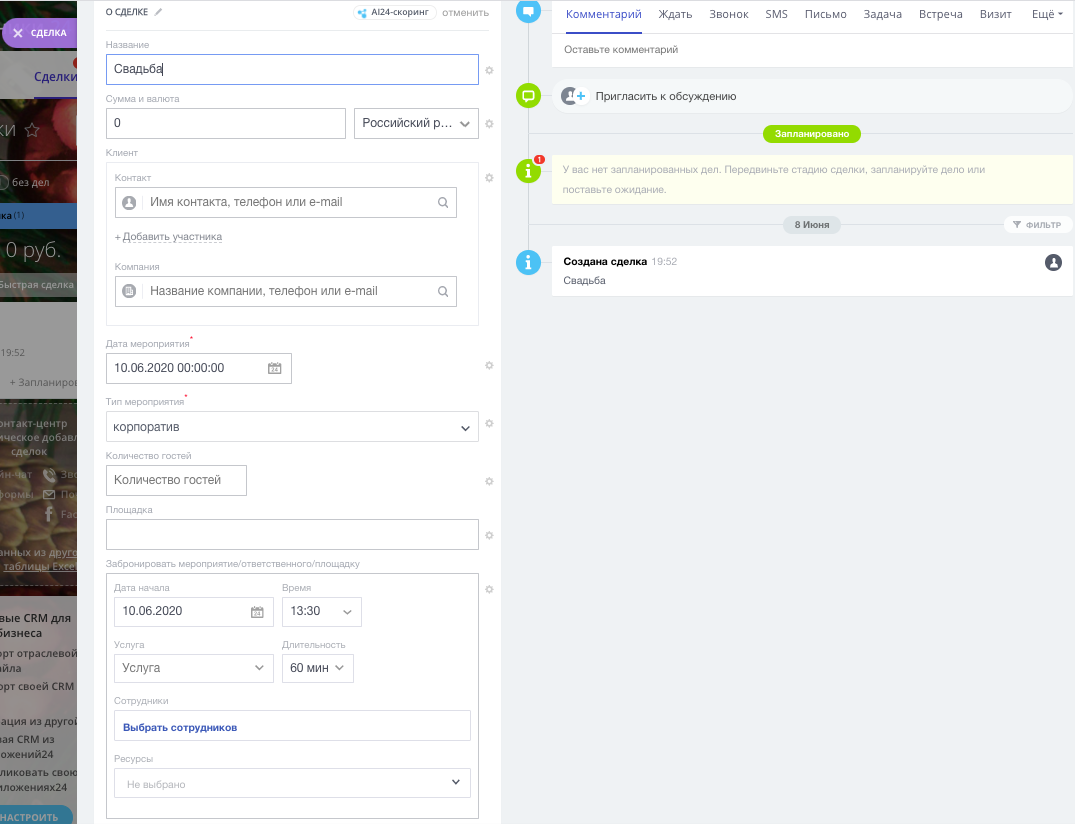
Task: Switch to Задача tab
Action: point(882,14)
